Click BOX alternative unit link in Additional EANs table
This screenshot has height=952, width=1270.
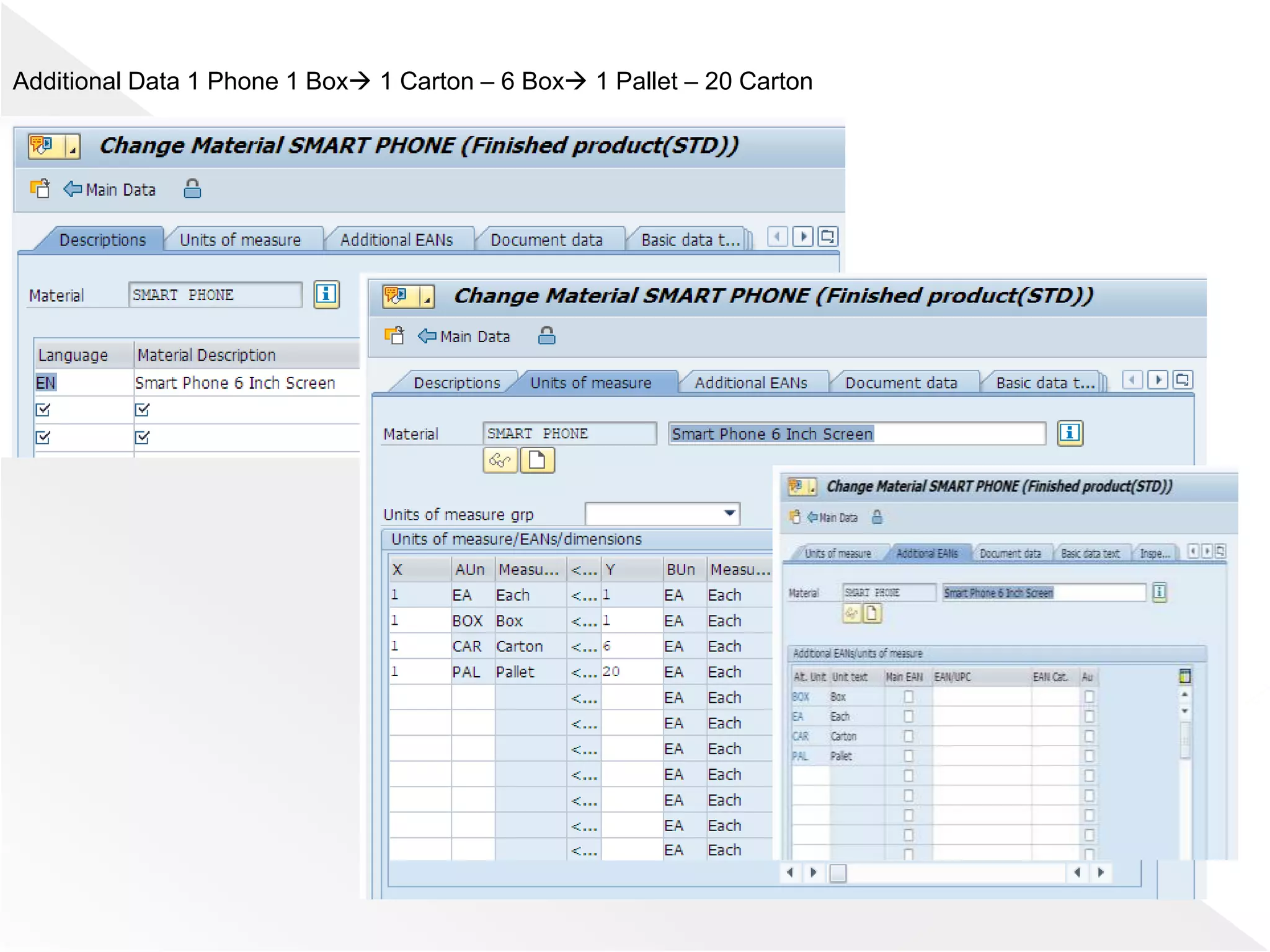tap(801, 697)
